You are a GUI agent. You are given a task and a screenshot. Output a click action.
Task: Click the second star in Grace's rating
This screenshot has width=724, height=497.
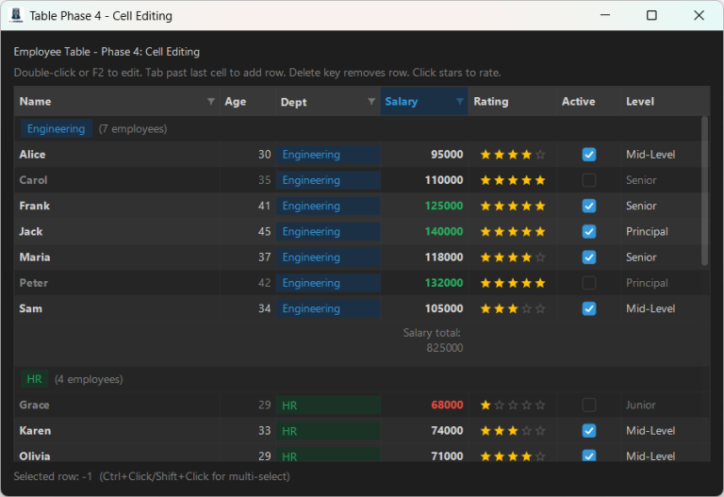pos(499,405)
